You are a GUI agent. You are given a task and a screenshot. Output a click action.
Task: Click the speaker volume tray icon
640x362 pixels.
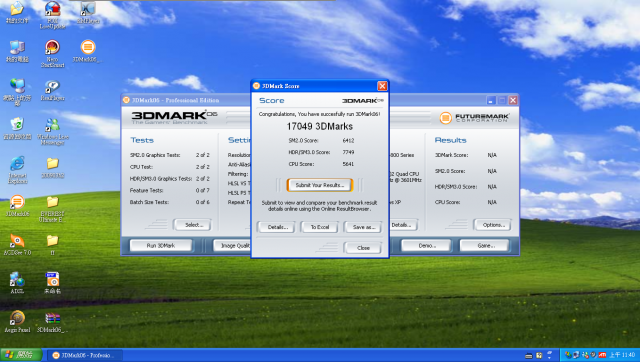click(x=593, y=355)
